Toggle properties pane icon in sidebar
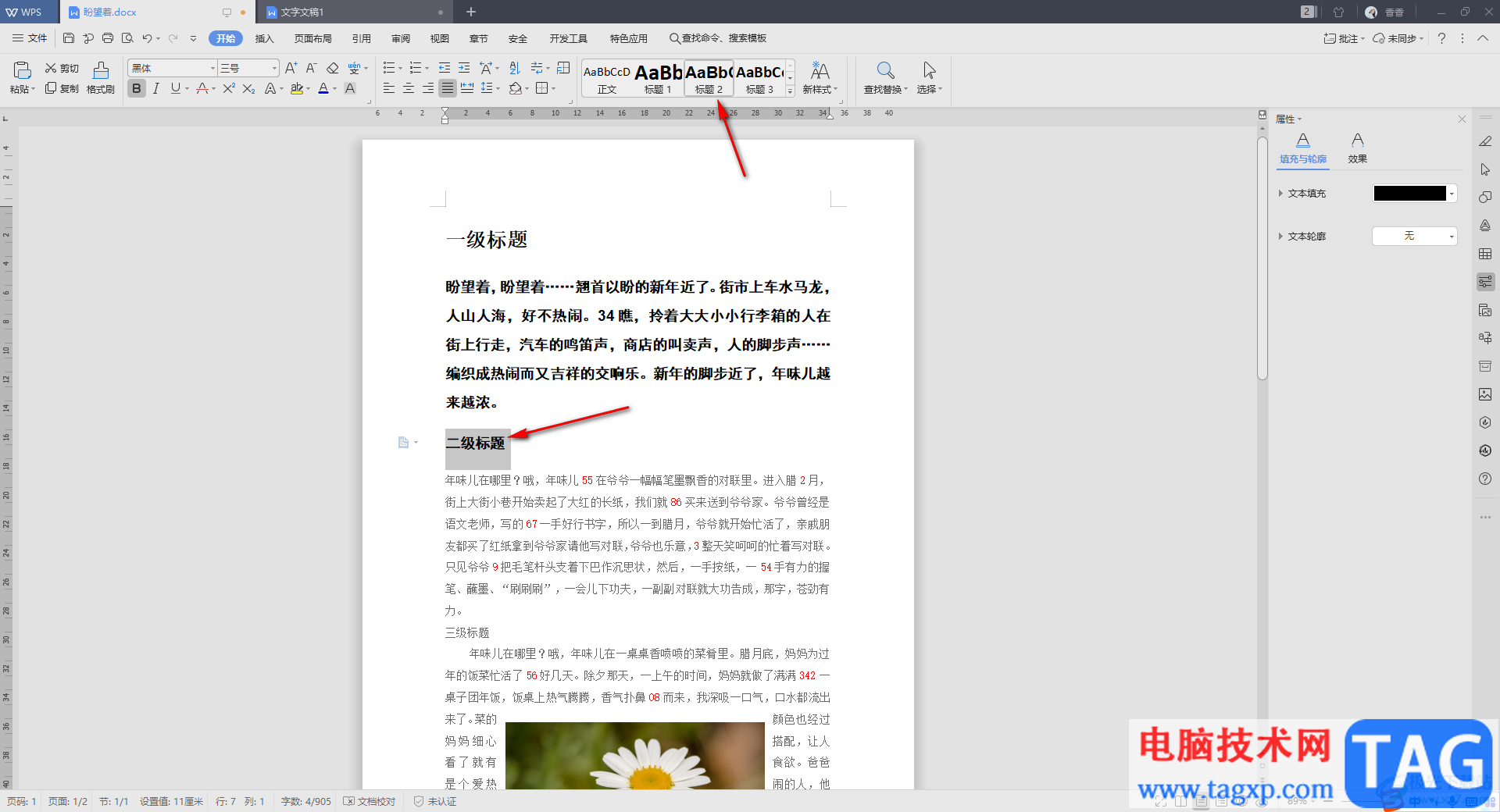 pyautogui.click(x=1485, y=282)
